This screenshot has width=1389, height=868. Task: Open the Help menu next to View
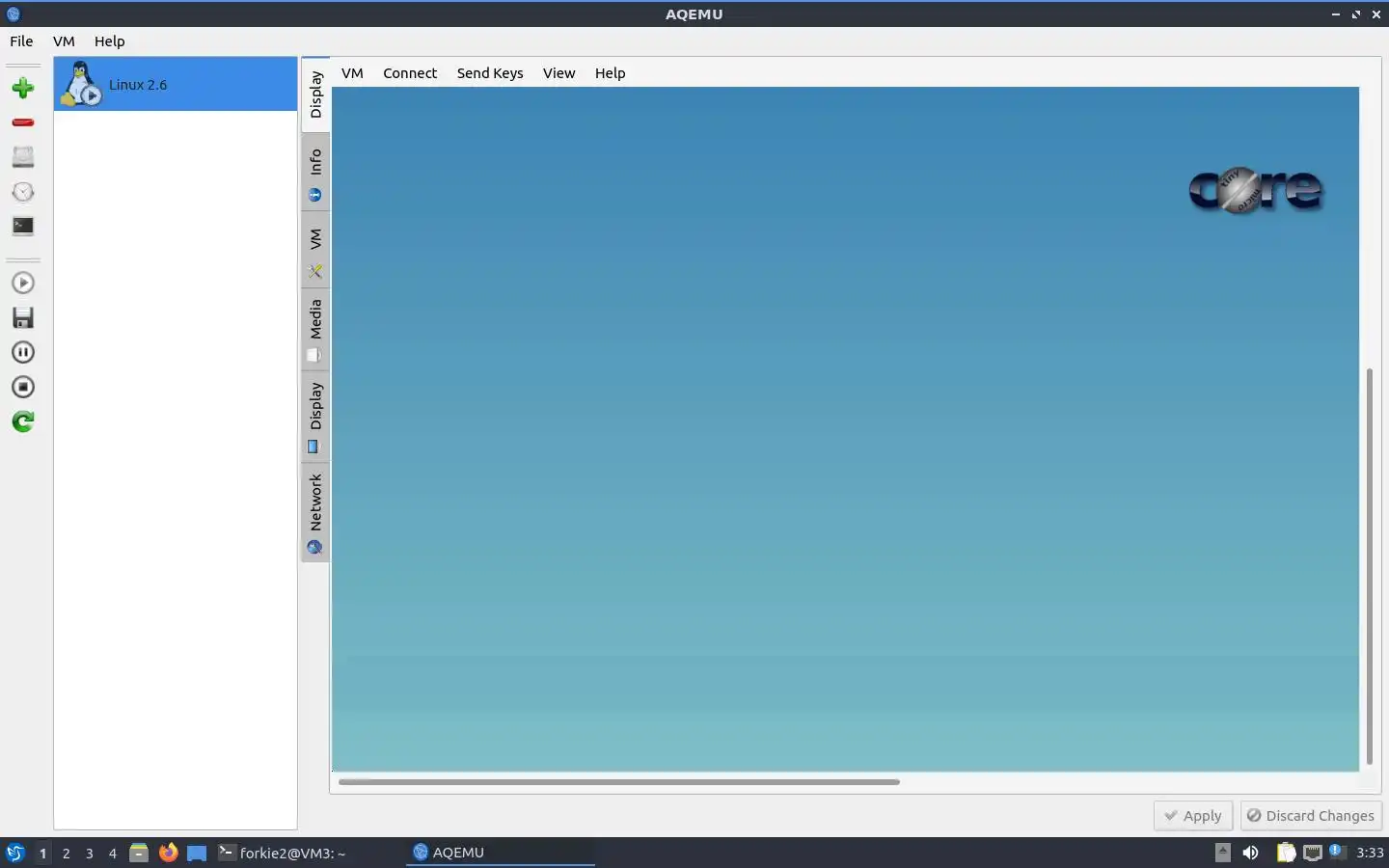pyautogui.click(x=610, y=73)
